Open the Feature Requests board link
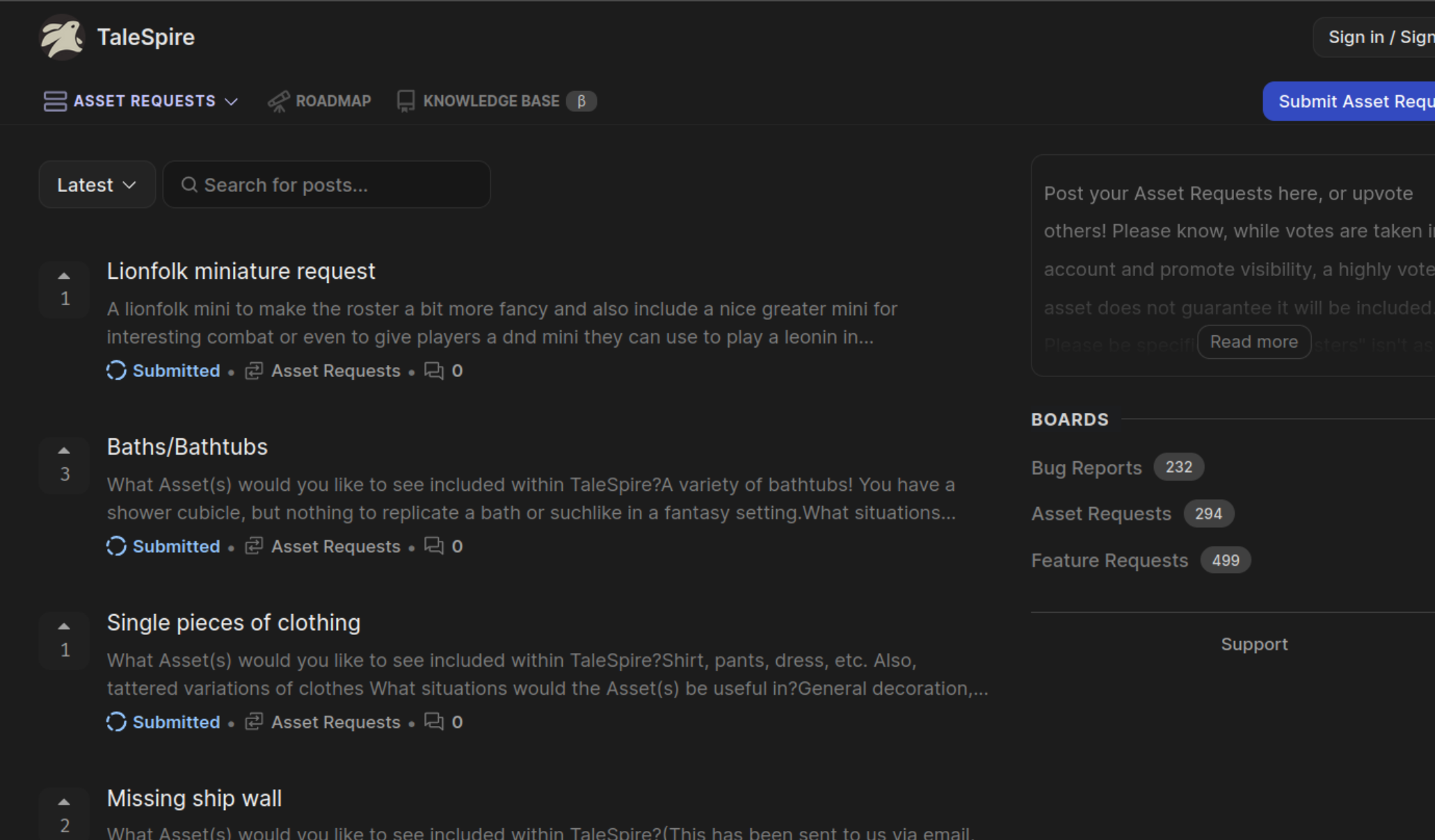 (x=1109, y=560)
